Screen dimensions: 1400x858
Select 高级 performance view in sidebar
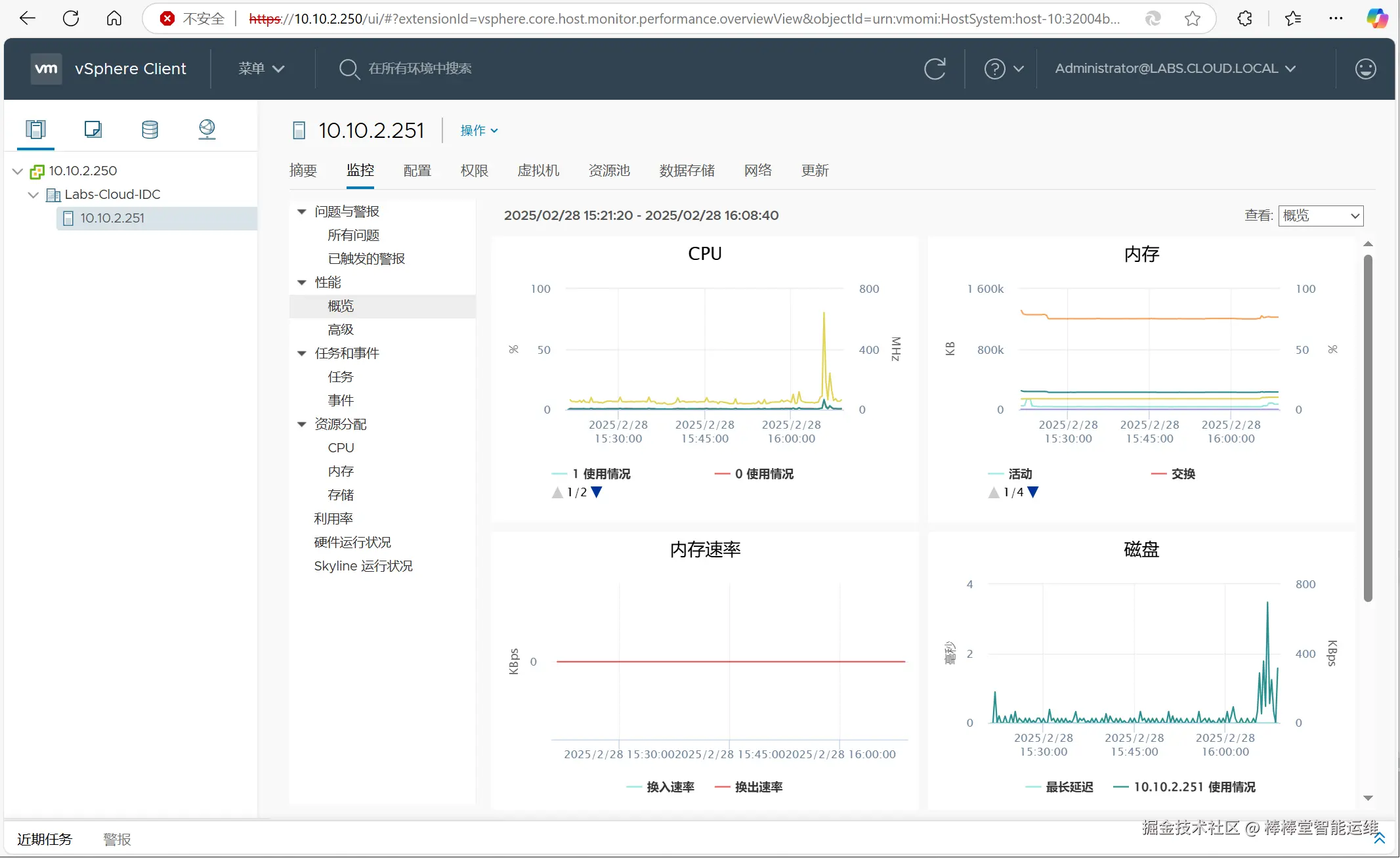340,330
